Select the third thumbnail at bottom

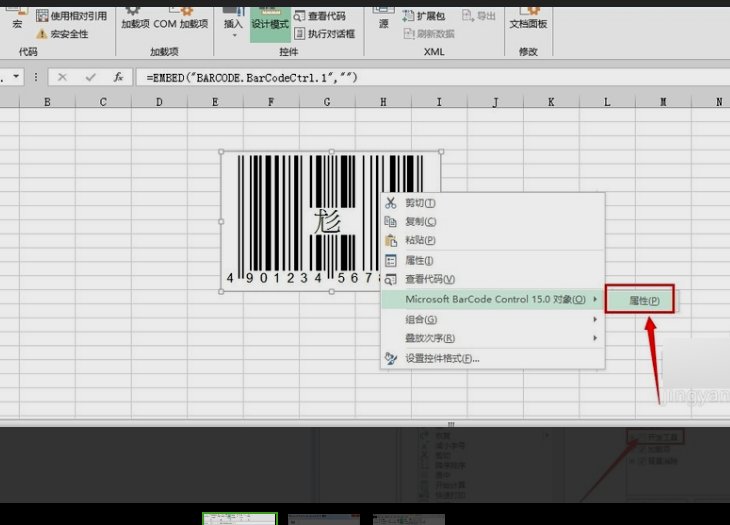click(x=409, y=519)
